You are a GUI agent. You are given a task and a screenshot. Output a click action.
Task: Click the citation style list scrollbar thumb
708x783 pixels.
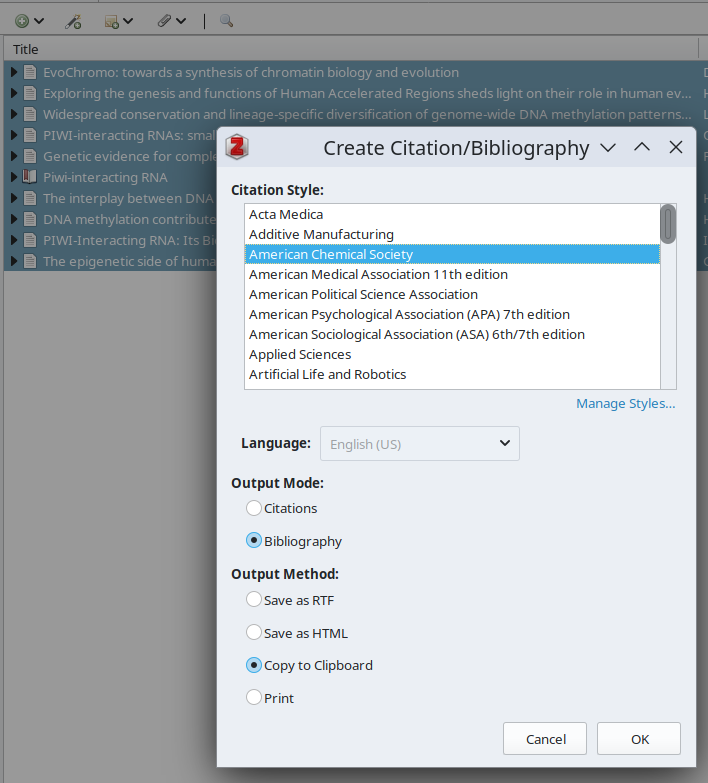click(668, 224)
